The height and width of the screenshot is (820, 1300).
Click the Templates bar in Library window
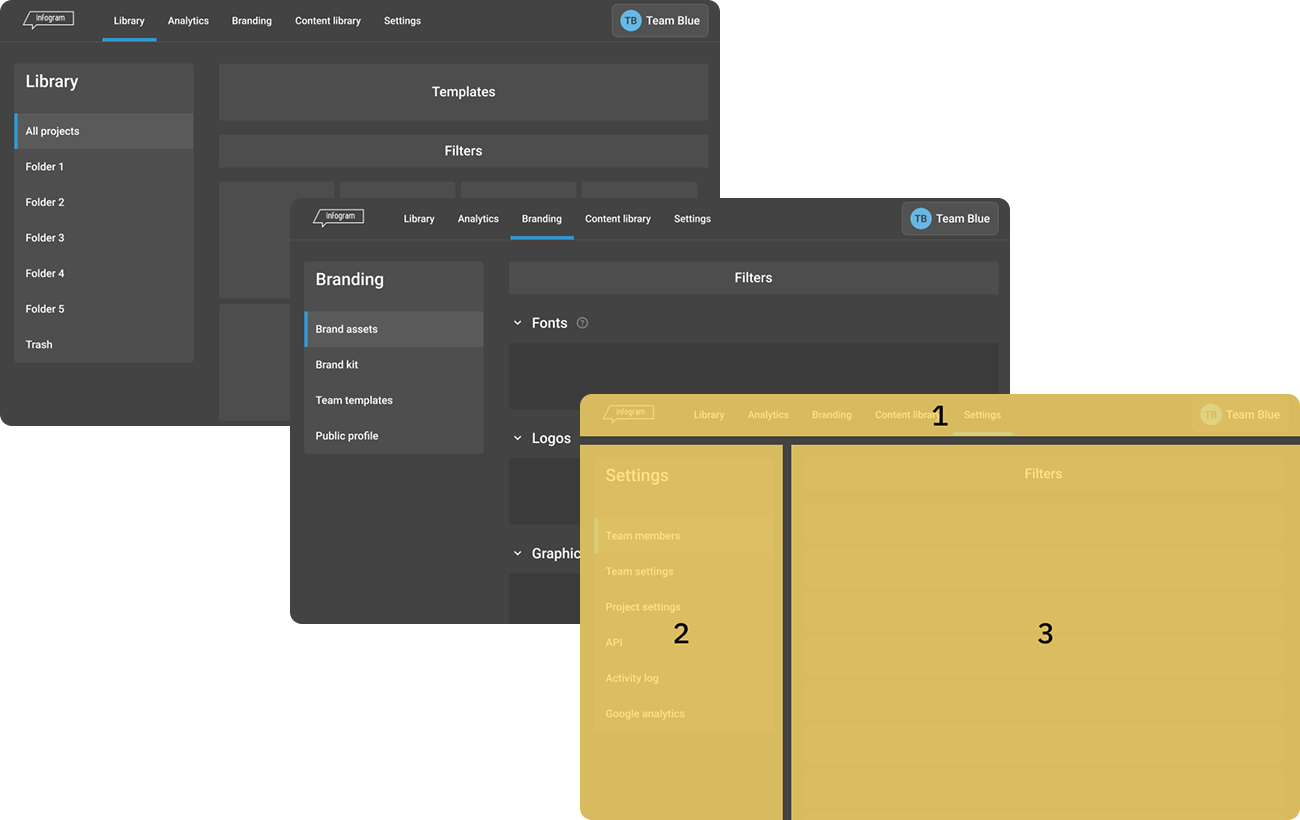[464, 92]
